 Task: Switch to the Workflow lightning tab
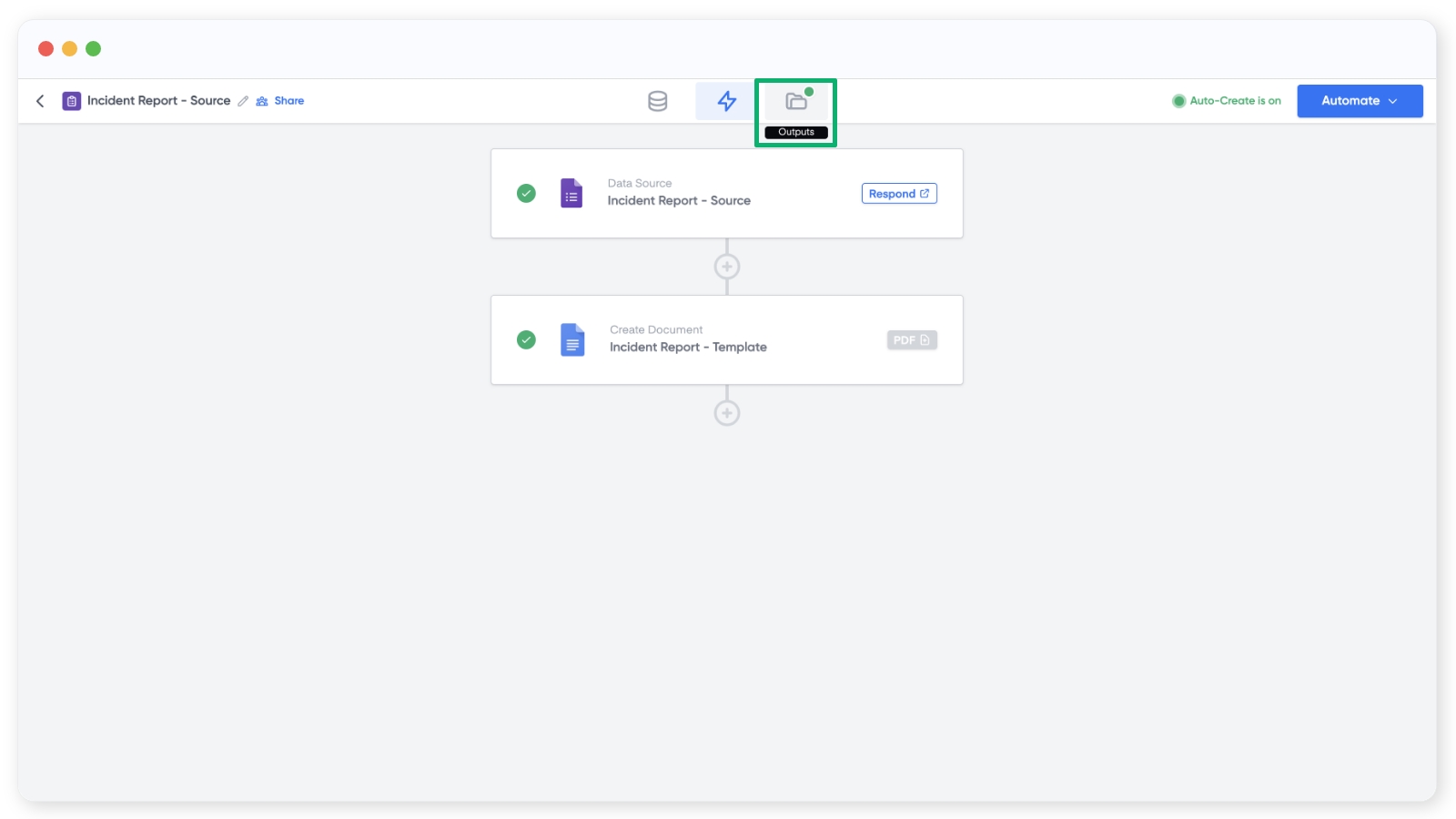726,101
